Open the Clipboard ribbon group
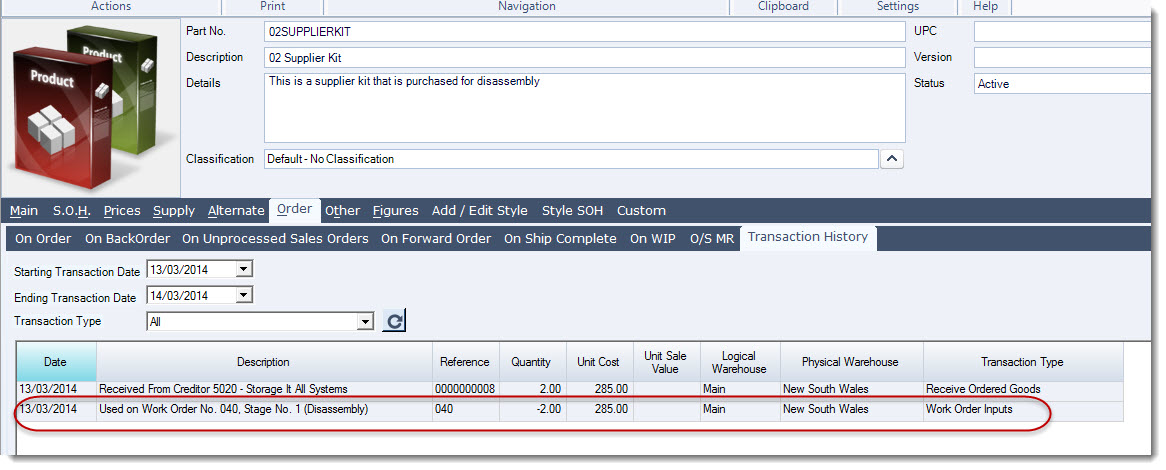The image size is (1166, 470). pyautogui.click(x=783, y=7)
